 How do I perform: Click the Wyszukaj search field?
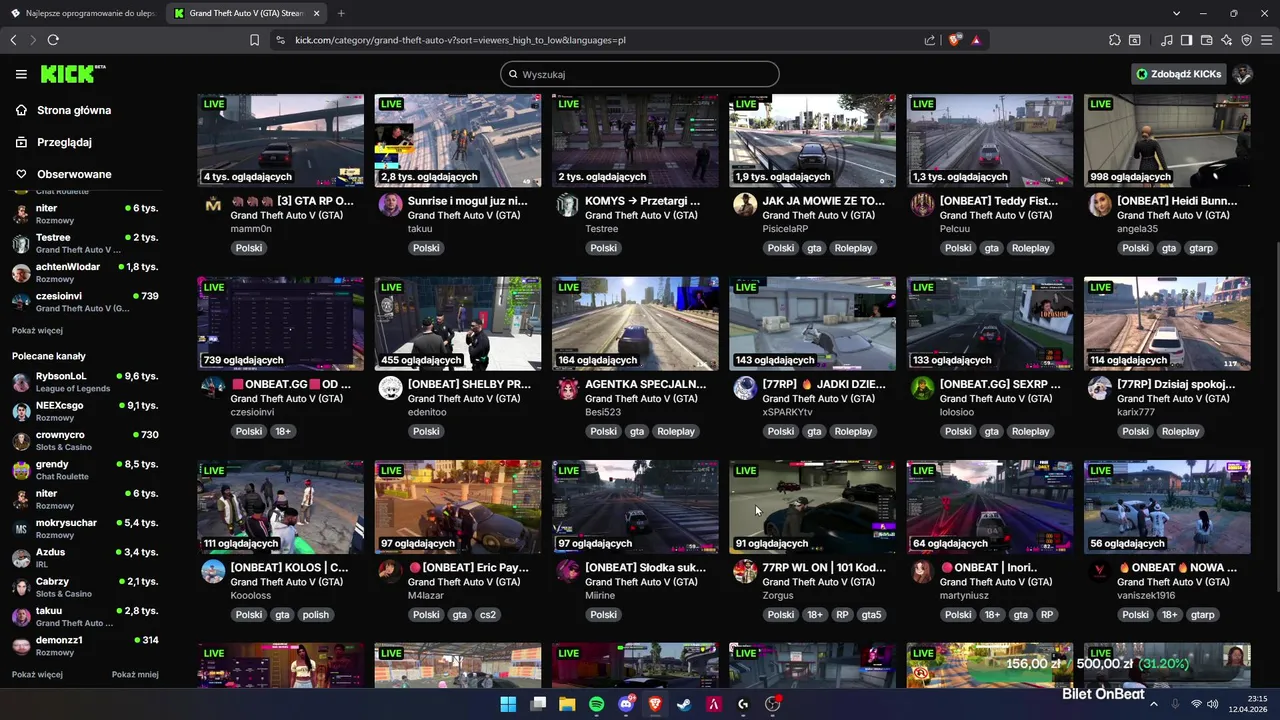point(640,74)
